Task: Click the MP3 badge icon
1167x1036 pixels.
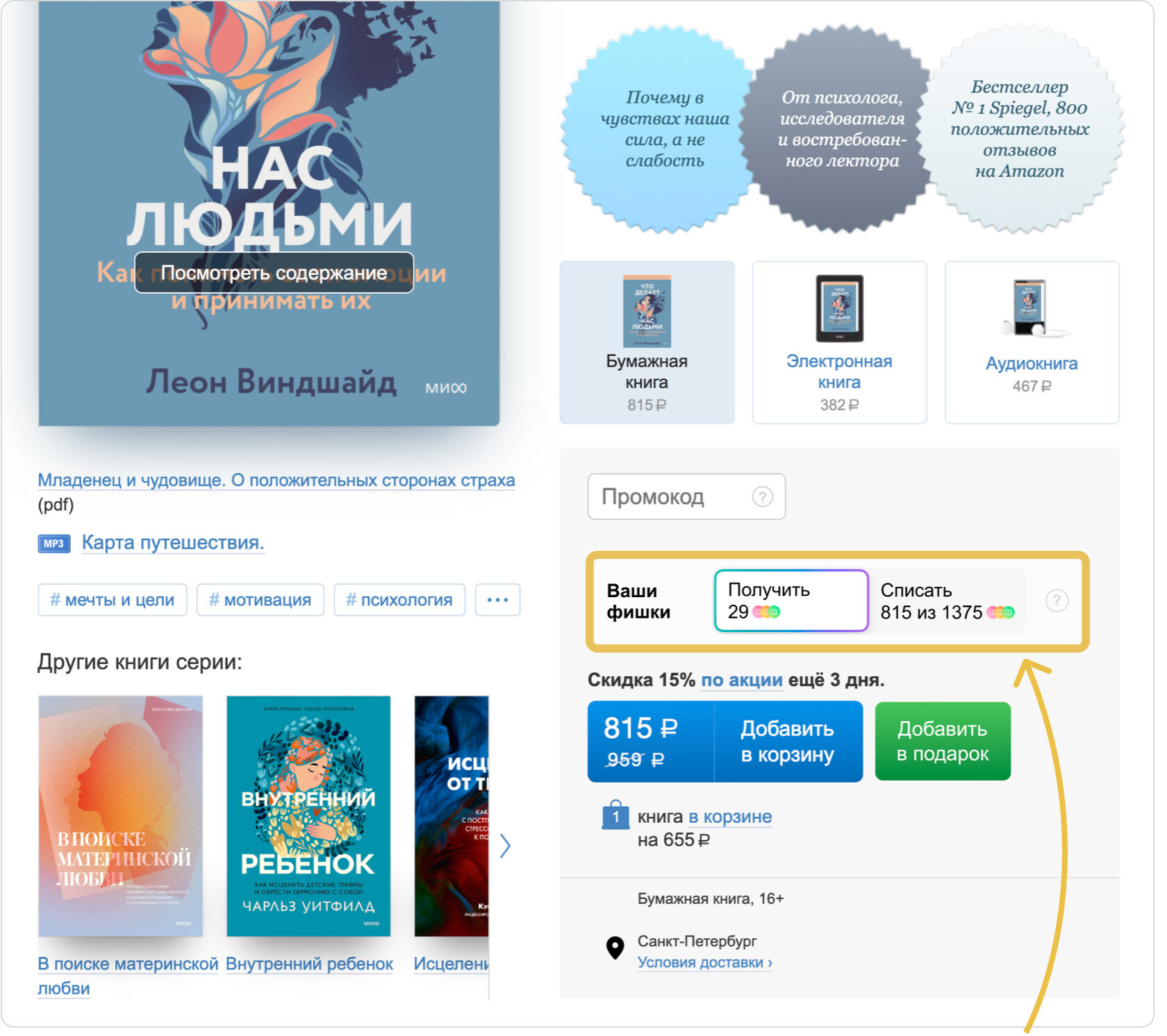Action: click(53, 544)
